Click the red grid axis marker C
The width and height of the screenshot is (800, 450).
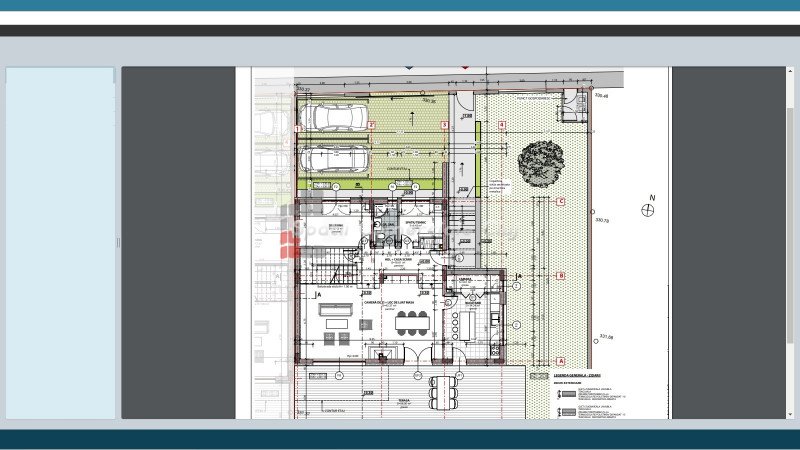561,202
